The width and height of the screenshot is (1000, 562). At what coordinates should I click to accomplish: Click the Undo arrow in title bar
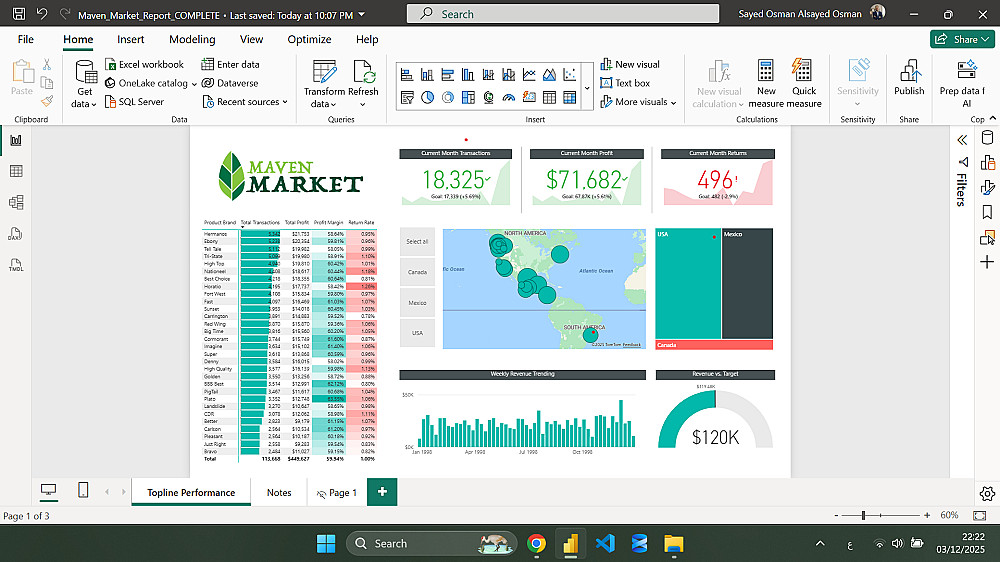42,13
